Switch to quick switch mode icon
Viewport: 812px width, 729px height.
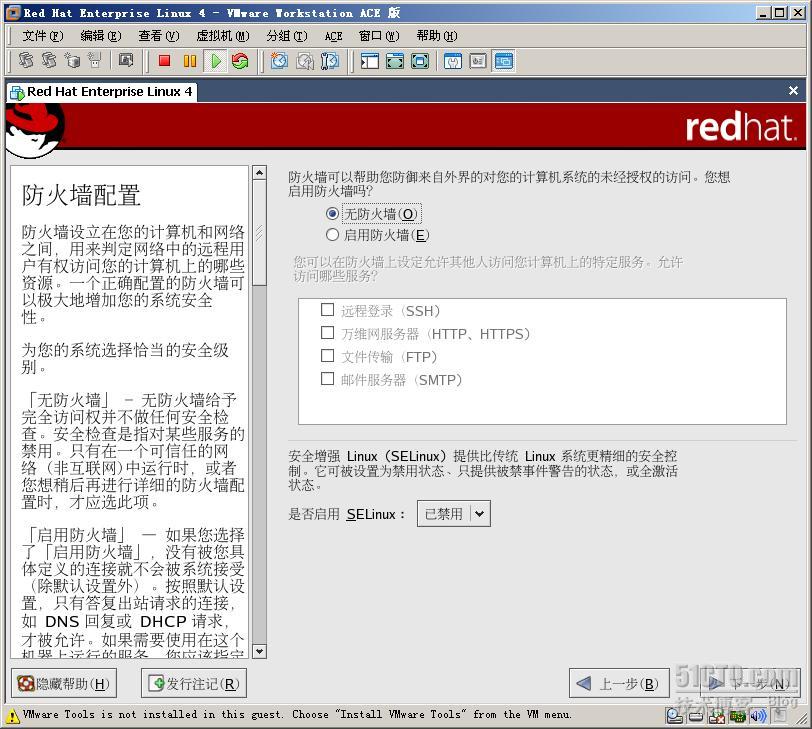(395, 61)
